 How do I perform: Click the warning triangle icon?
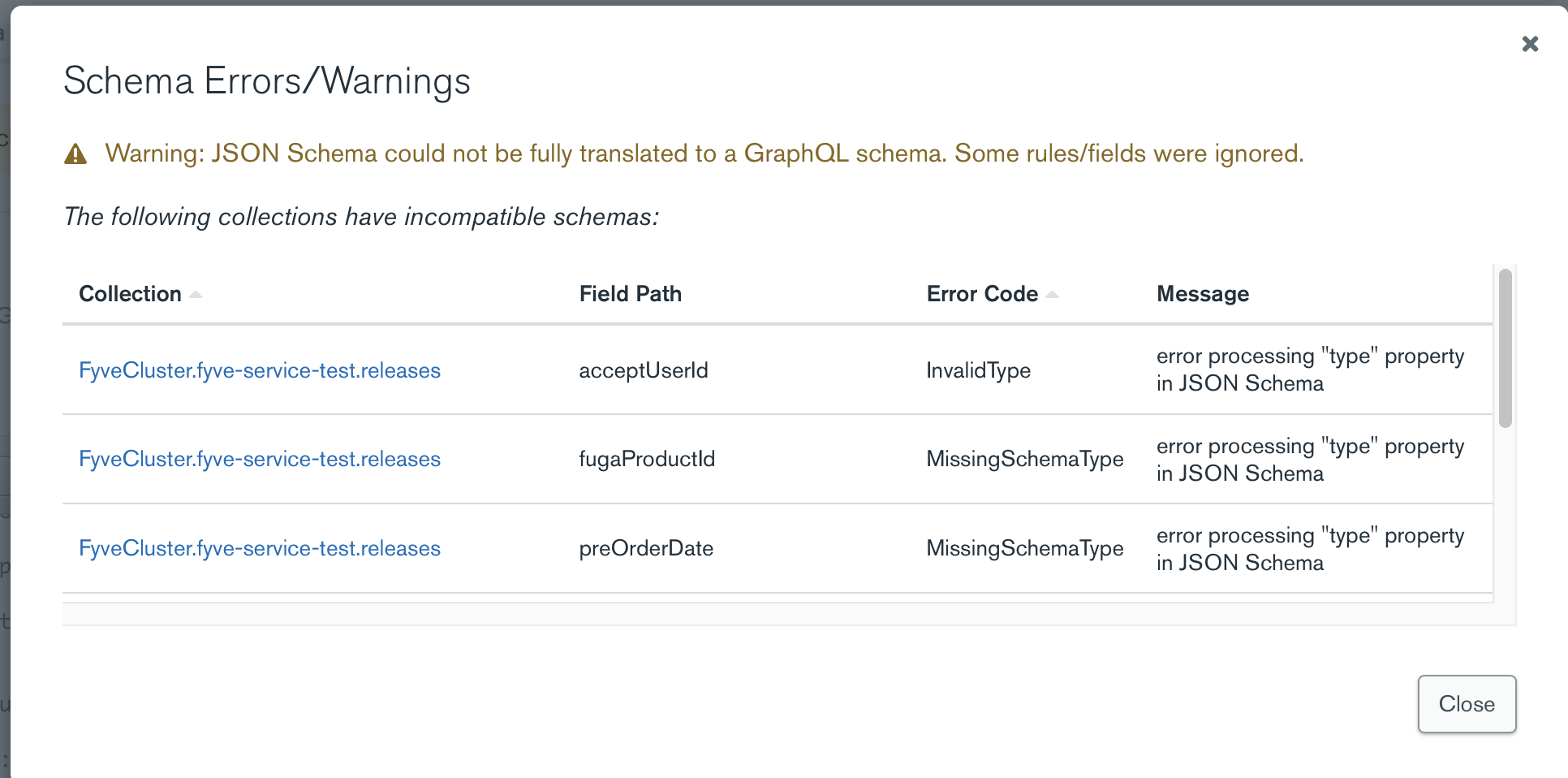point(75,154)
